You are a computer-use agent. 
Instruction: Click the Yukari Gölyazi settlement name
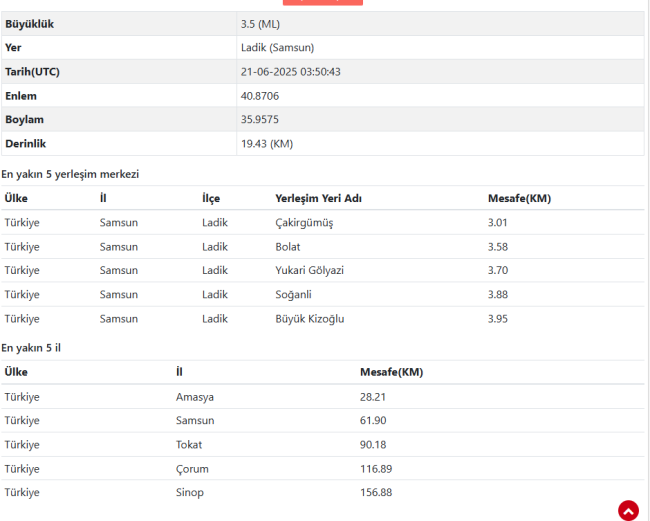coord(312,270)
